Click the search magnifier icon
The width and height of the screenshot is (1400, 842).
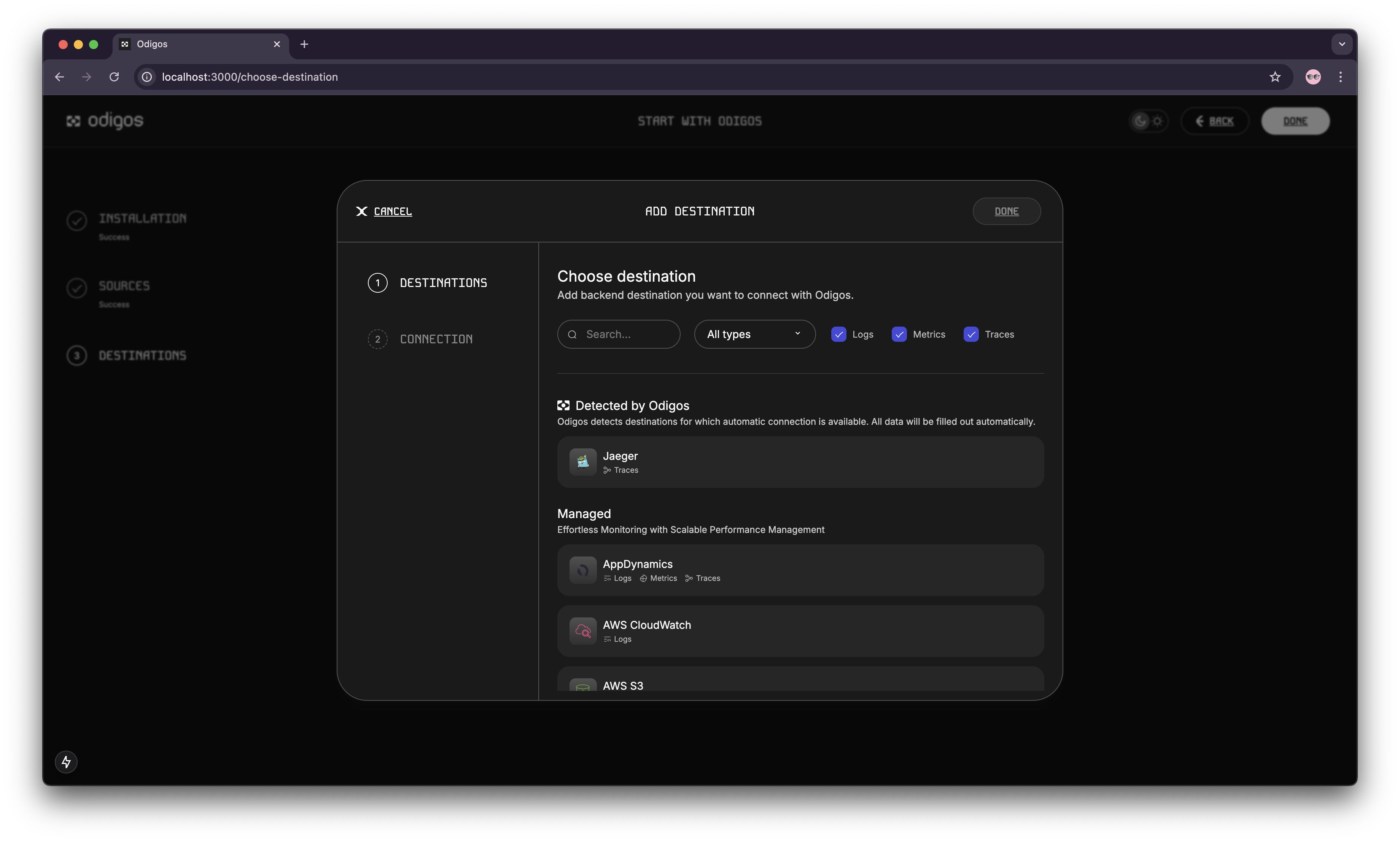click(x=572, y=334)
